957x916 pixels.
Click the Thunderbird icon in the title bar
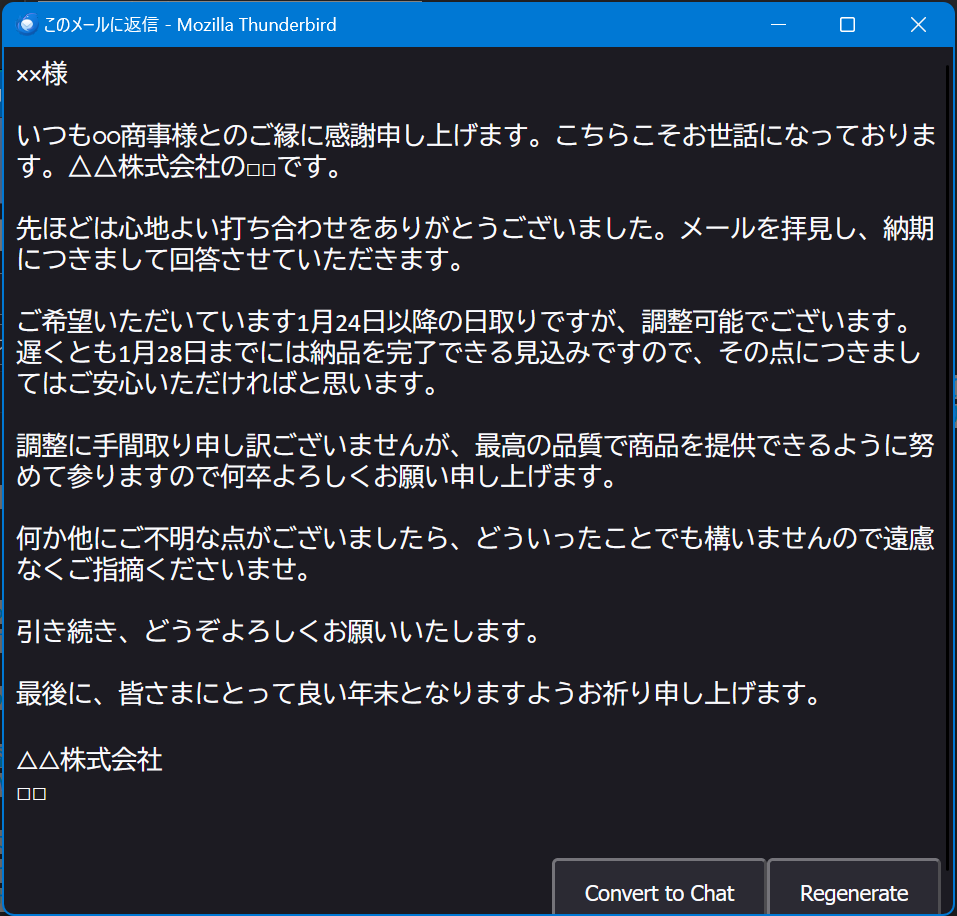26,24
